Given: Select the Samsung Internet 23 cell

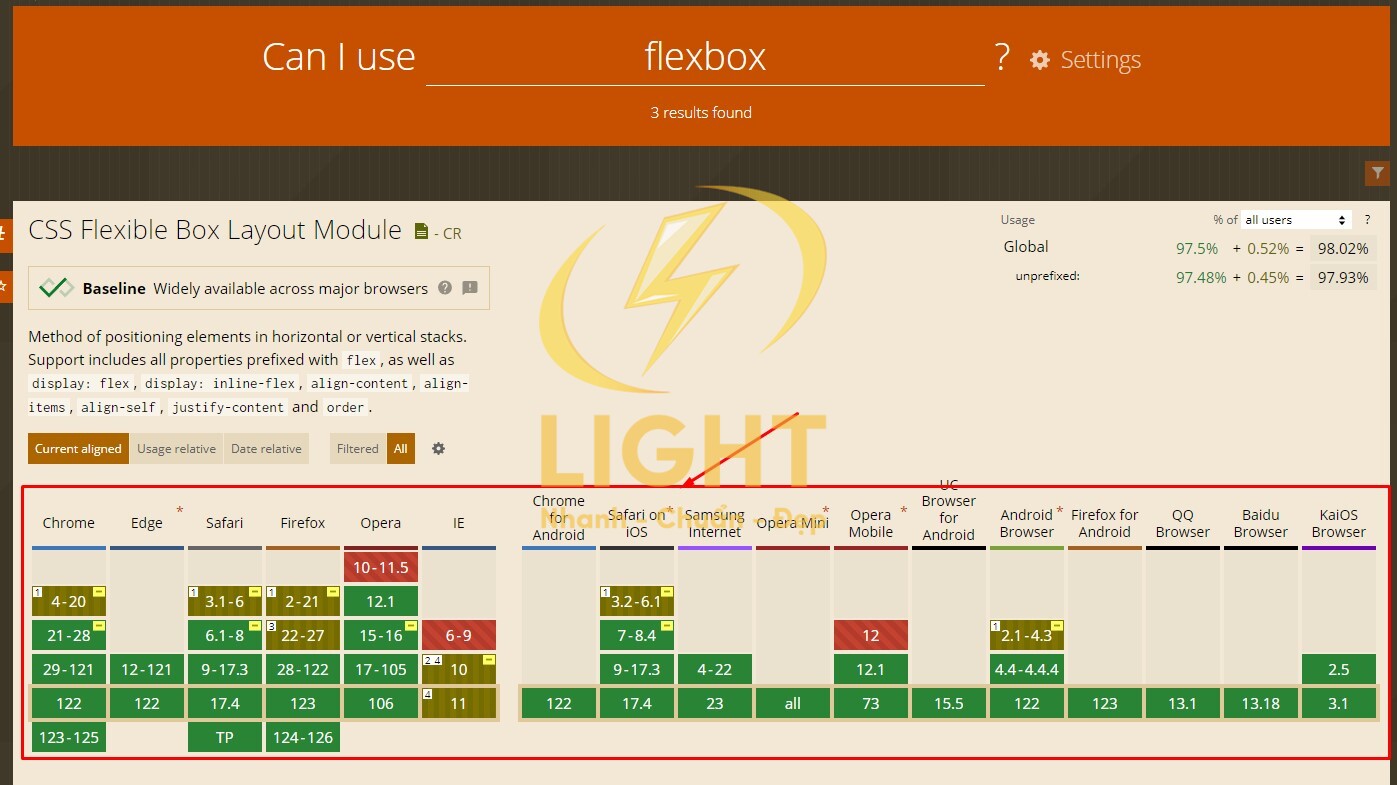Looking at the screenshot, I should coord(715,703).
